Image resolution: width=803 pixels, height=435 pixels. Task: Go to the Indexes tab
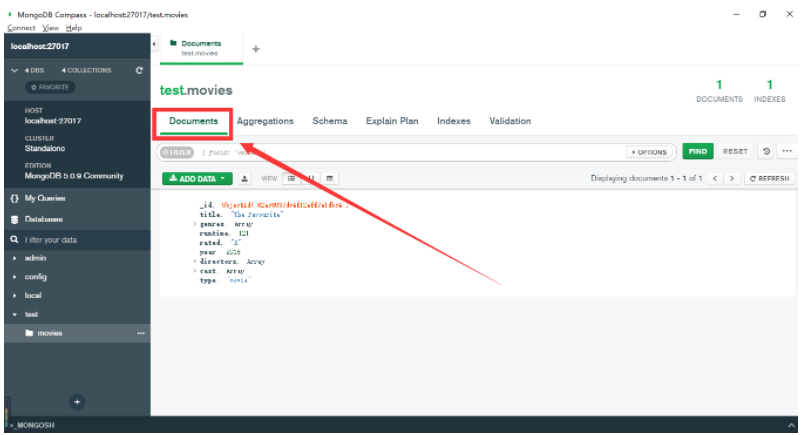tap(454, 121)
